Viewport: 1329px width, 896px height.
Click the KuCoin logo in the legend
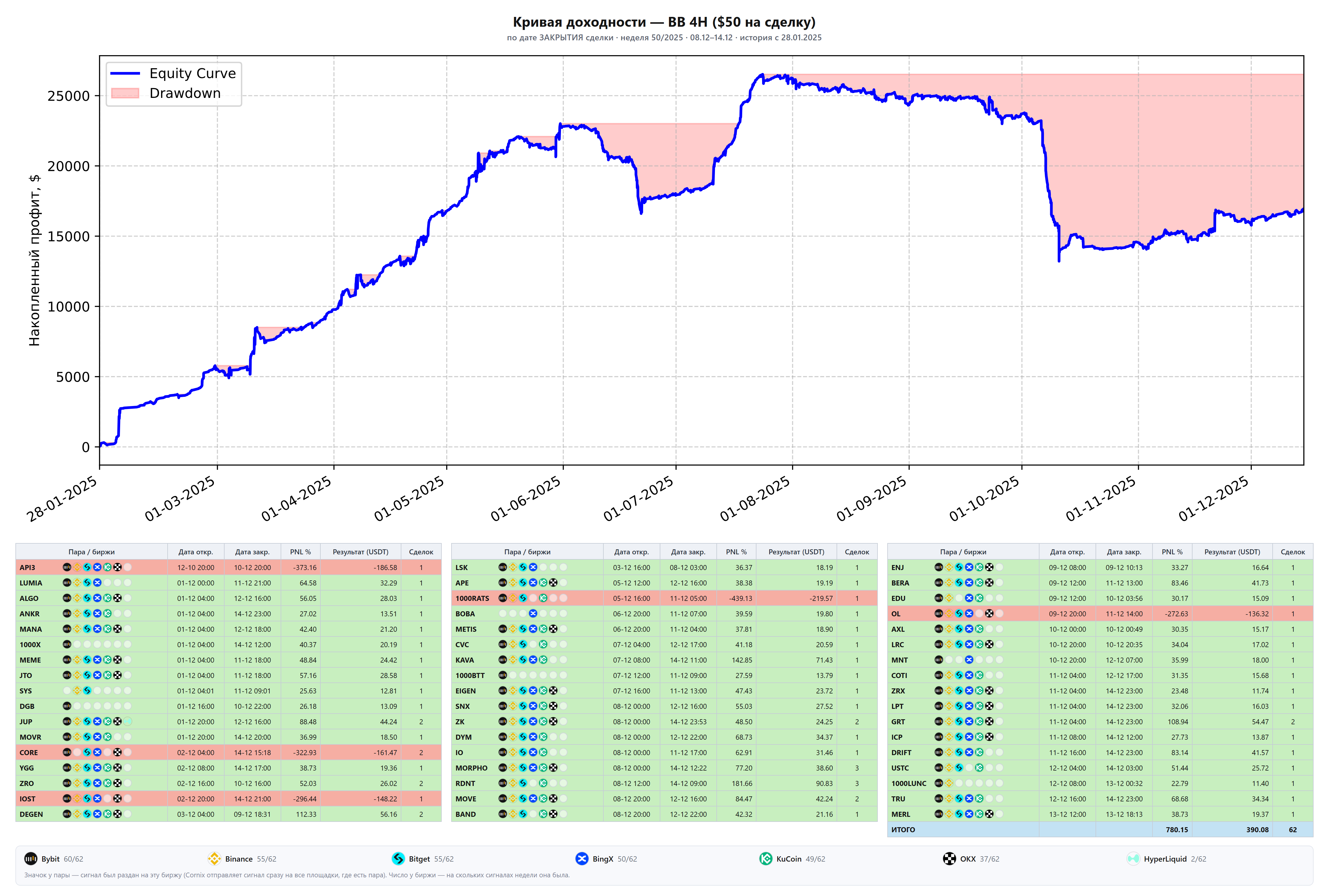(766, 858)
